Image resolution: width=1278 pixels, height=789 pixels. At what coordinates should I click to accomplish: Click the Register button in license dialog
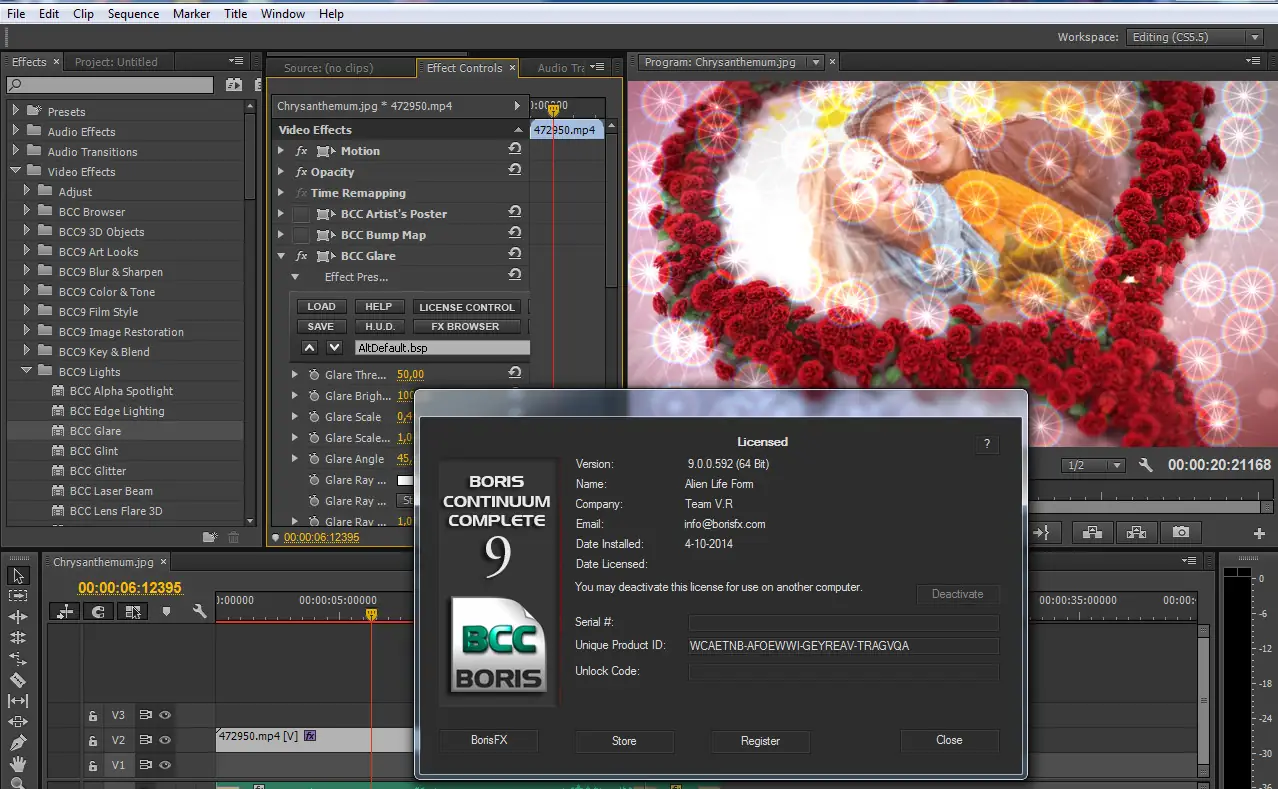[x=760, y=741]
